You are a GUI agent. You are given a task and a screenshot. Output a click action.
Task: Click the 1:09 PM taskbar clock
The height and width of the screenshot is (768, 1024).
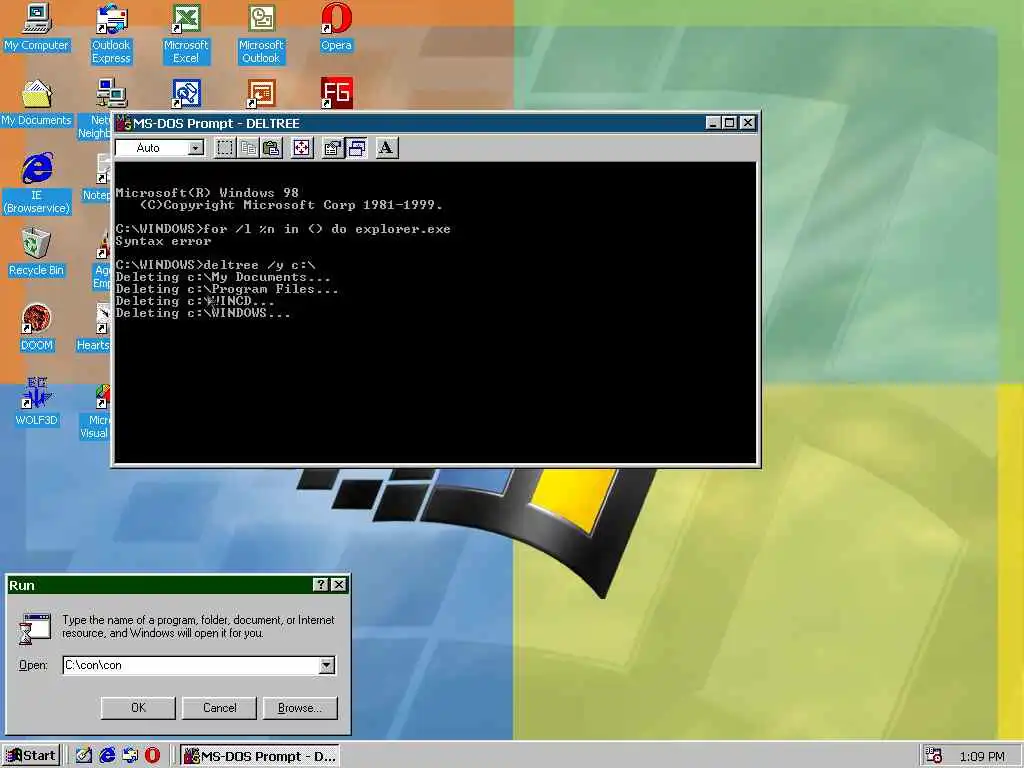coord(982,756)
